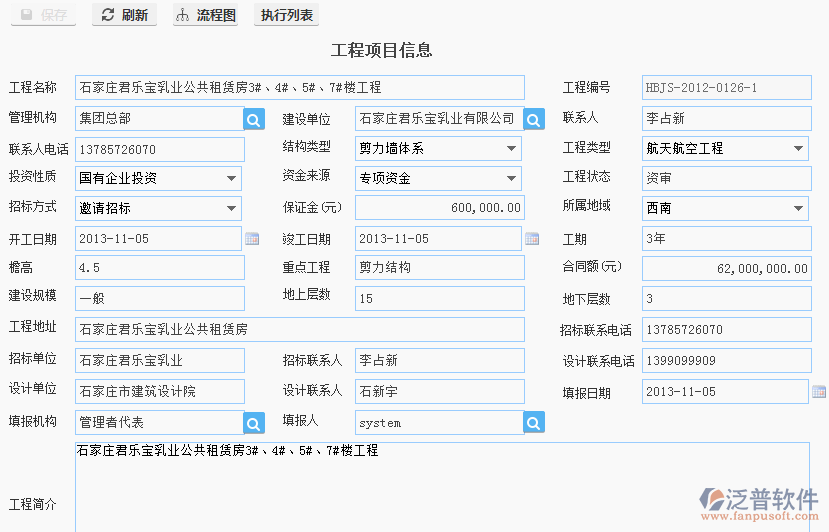829x532 pixels.
Task: Open the 资金来源 dropdown
Action: [511, 179]
